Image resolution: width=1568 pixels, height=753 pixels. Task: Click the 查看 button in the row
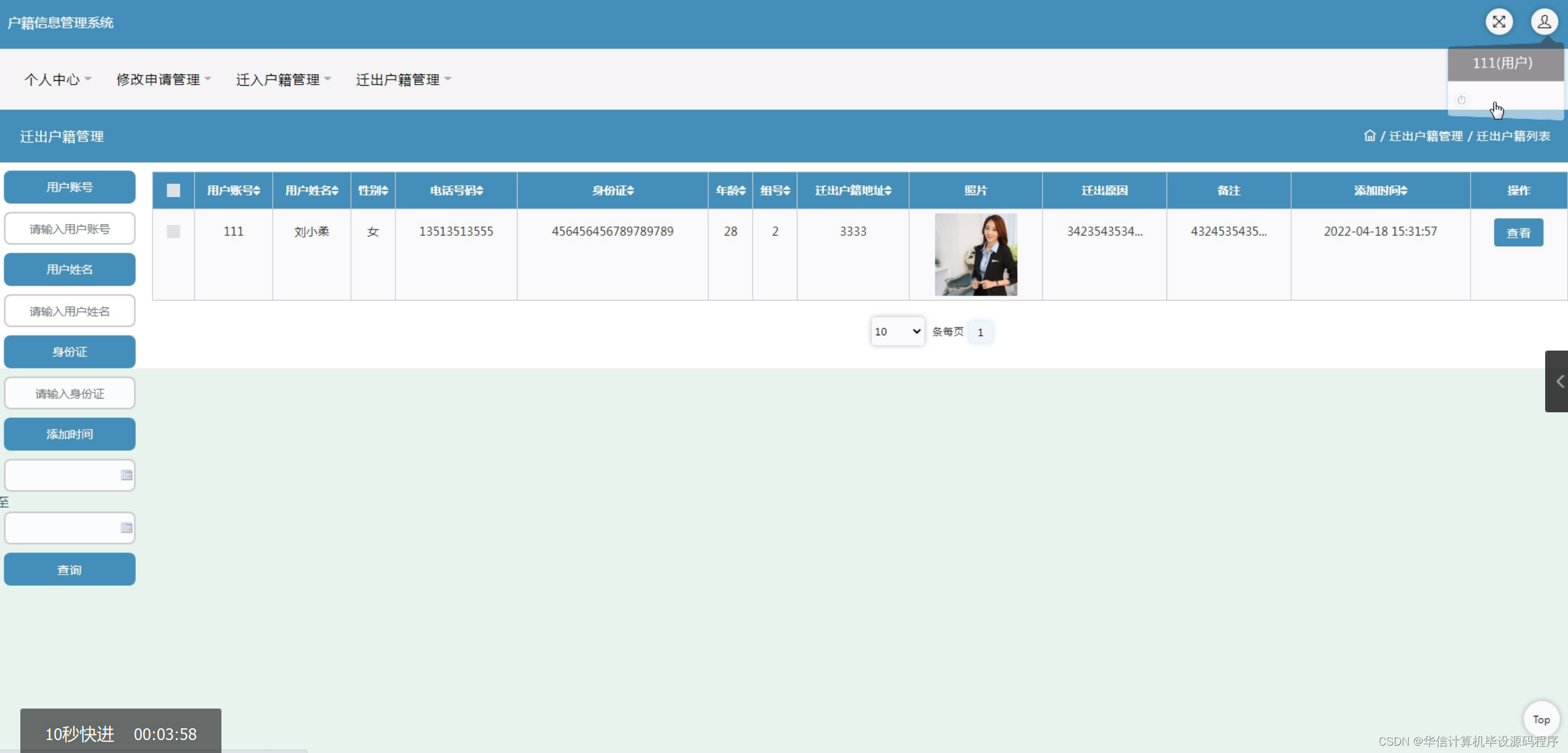pos(1518,233)
